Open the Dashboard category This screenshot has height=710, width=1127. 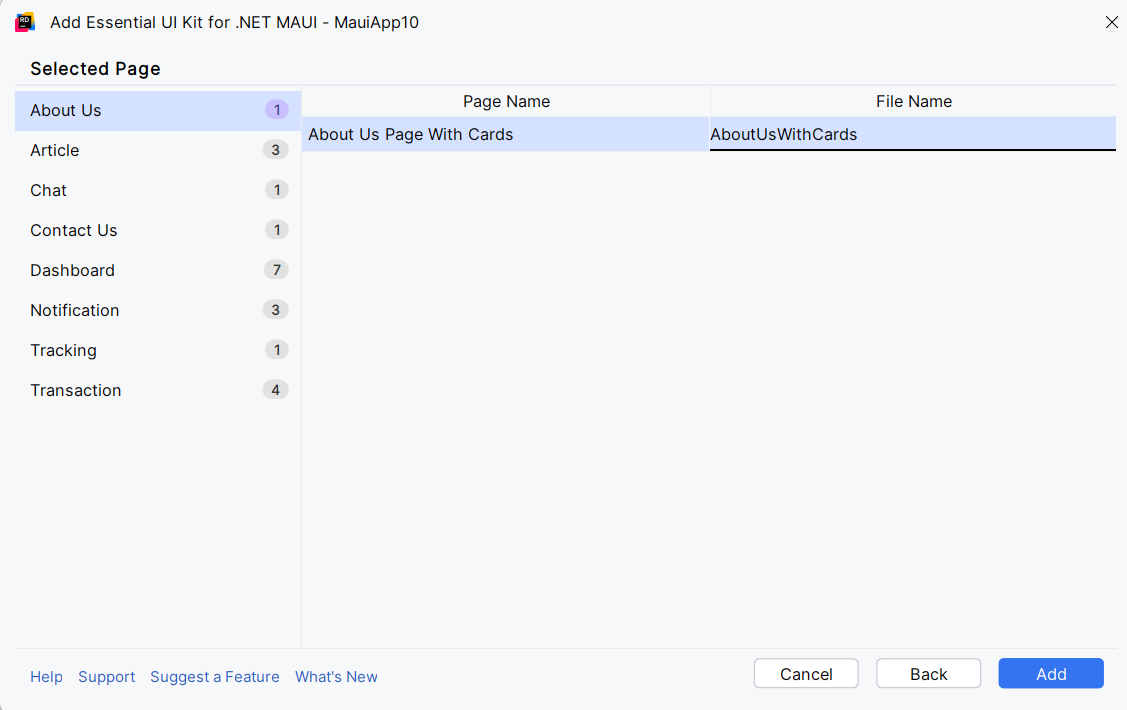pyautogui.click(x=157, y=270)
